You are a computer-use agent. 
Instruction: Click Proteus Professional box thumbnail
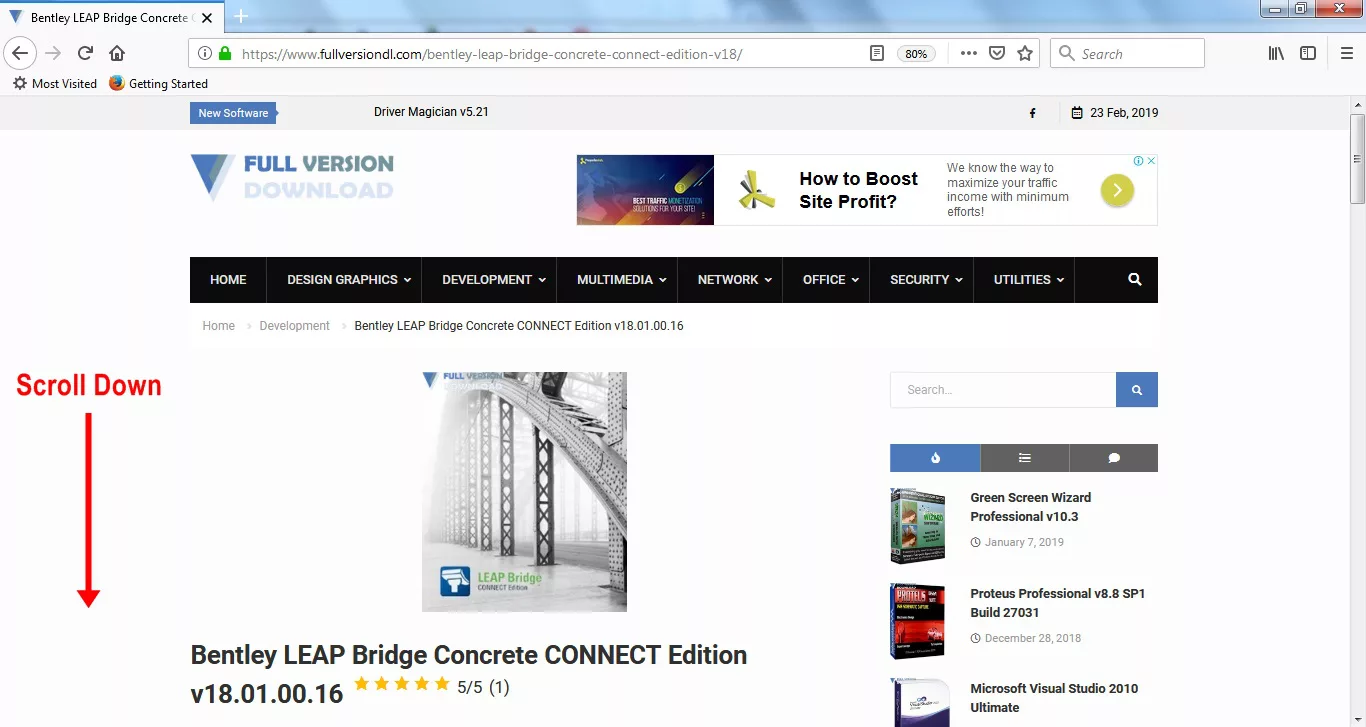coord(918,621)
